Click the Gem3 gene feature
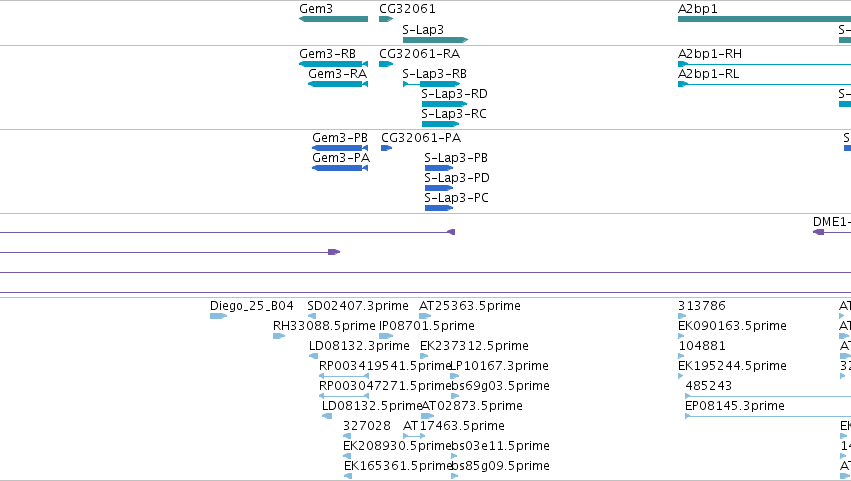 coord(333,19)
